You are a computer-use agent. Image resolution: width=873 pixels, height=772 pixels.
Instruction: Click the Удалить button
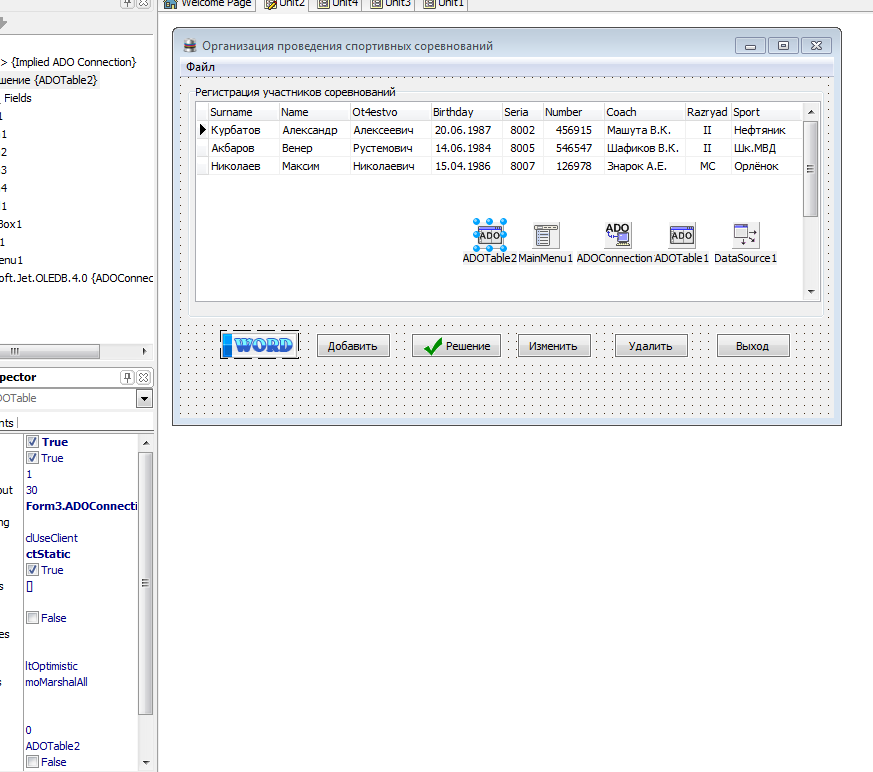pos(650,346)
